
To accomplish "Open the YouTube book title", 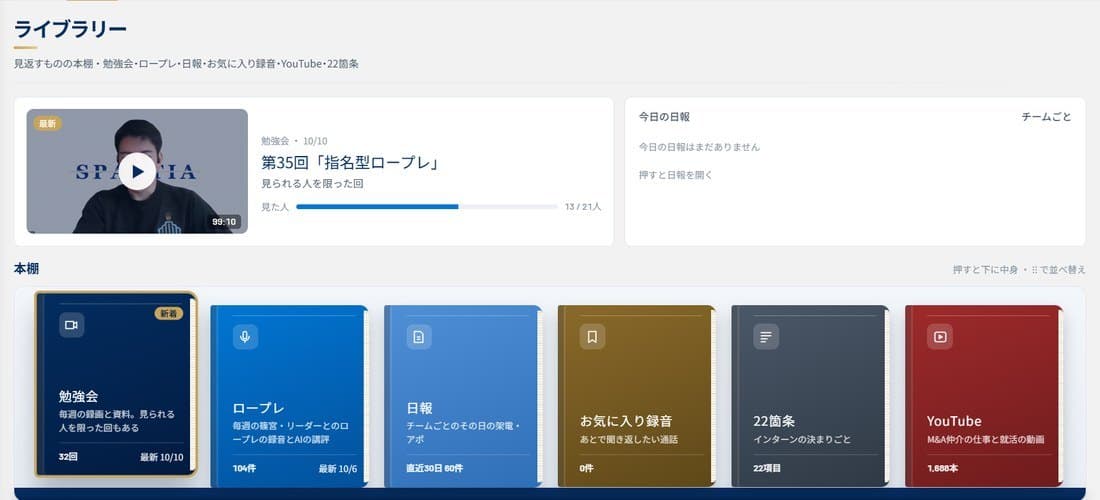I will click(954, 421).
